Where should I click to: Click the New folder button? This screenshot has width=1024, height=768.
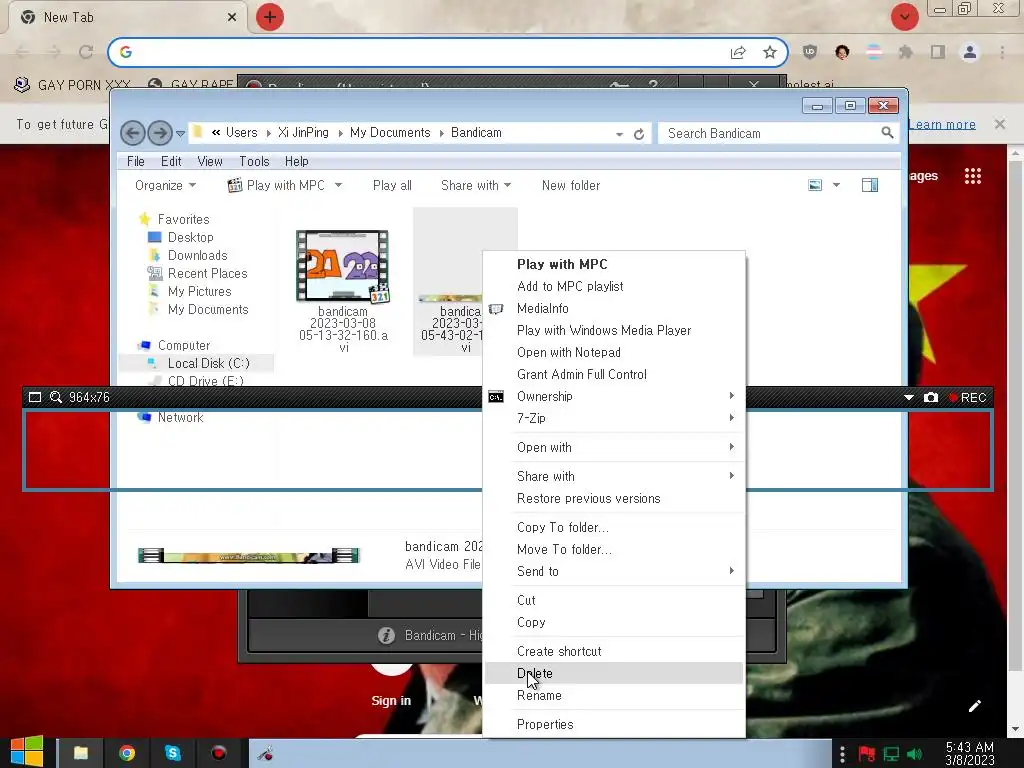[x=571, y=185]
